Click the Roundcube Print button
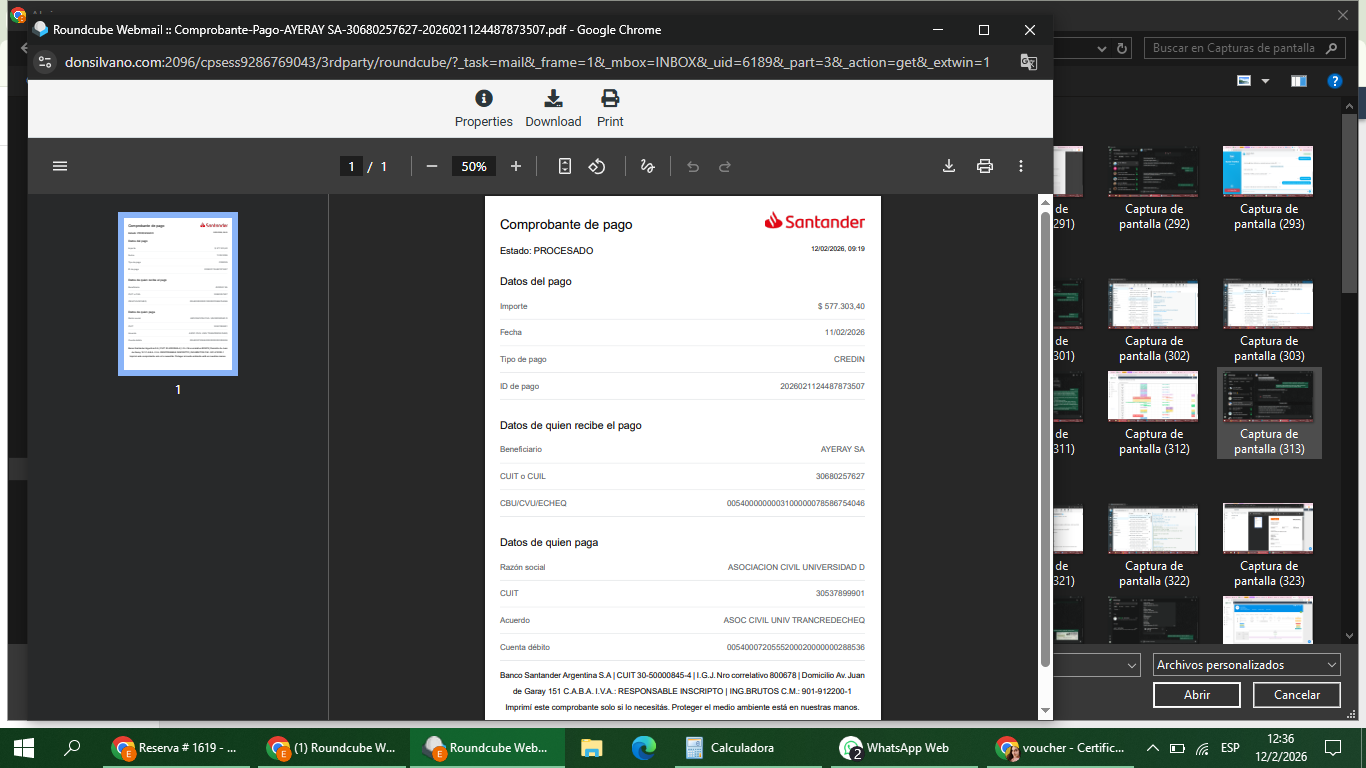The width and height of the screenshot is (1366, 768). (x=610, y=108)
